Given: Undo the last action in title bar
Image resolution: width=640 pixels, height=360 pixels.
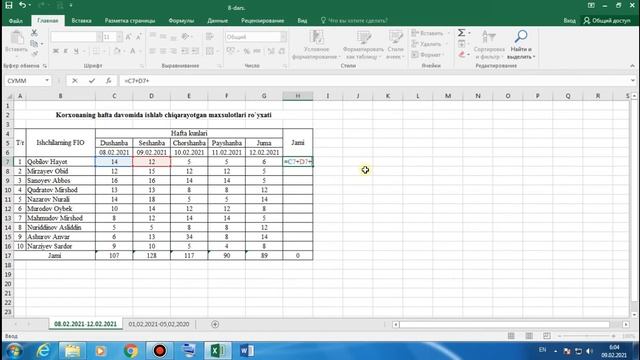Looking at the screenshot, I should pyautogui.click(x=22, y=5).
